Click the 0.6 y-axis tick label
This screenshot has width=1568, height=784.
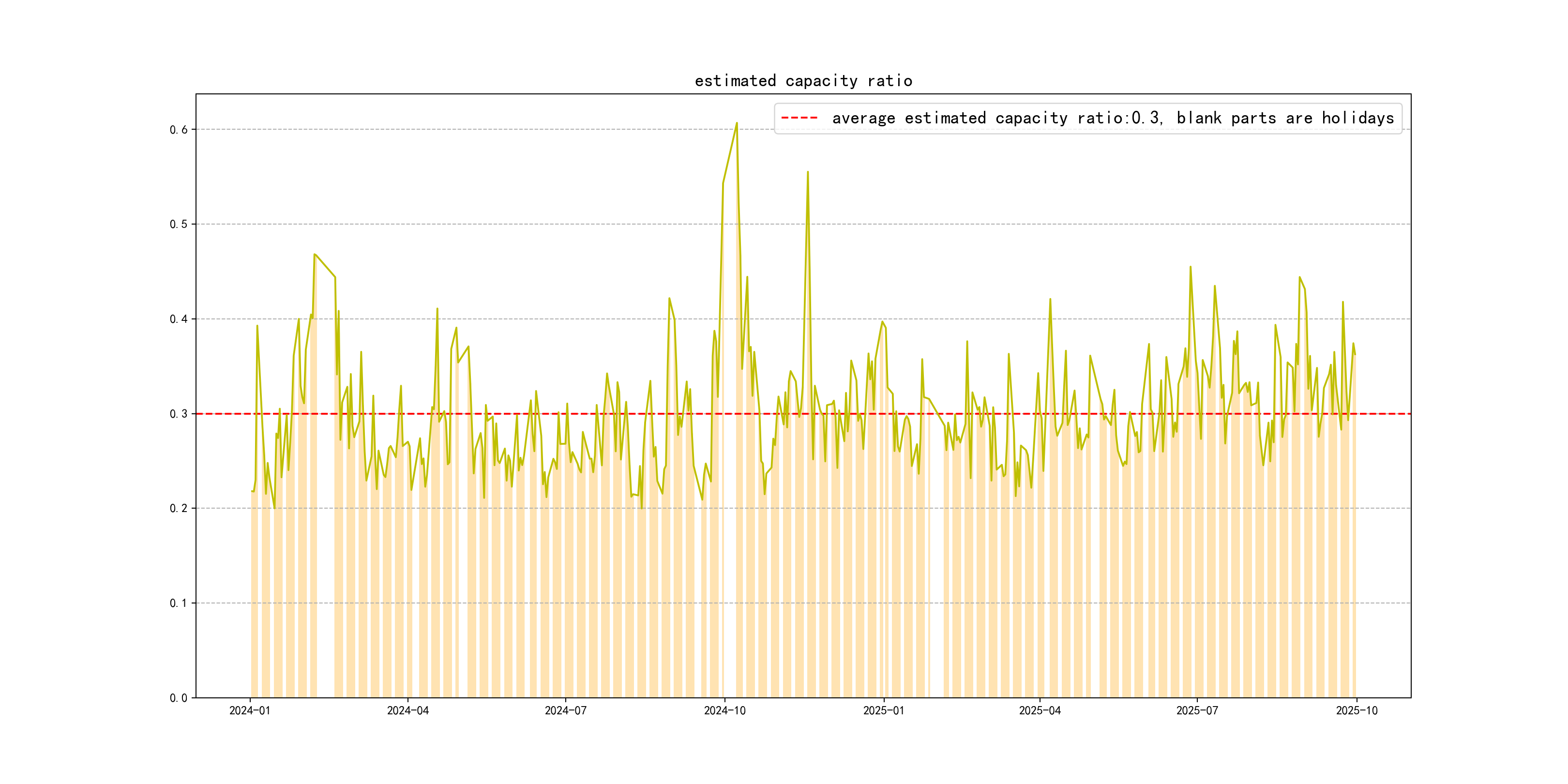tap(179, 130)
